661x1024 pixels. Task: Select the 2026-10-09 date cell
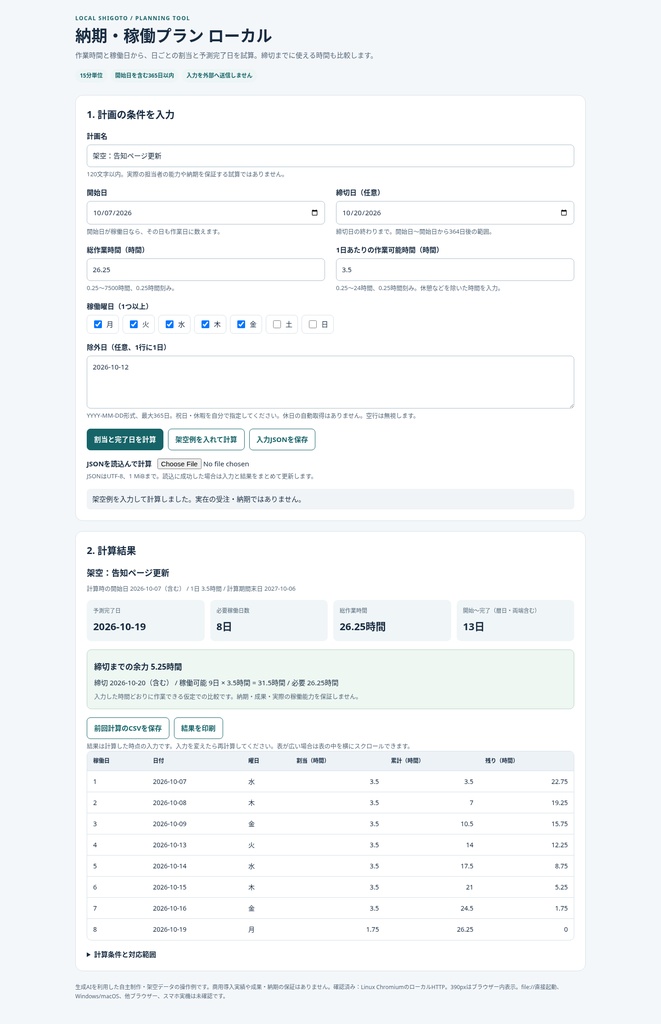point(170,824)
